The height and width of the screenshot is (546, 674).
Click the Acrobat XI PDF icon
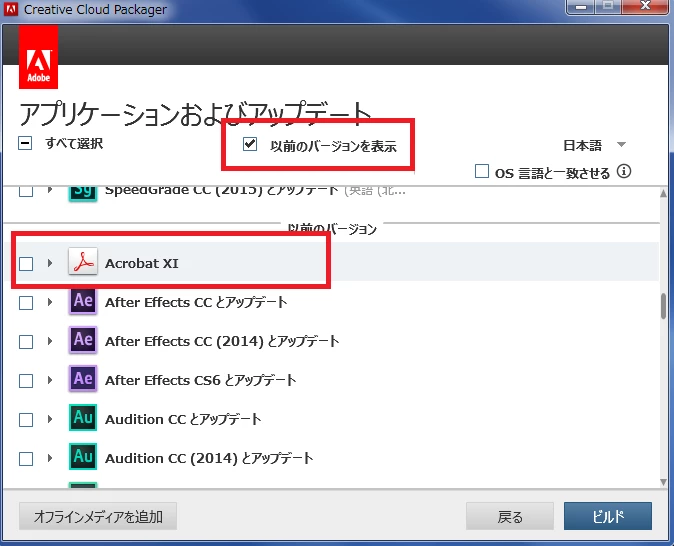tap(83, 261)
